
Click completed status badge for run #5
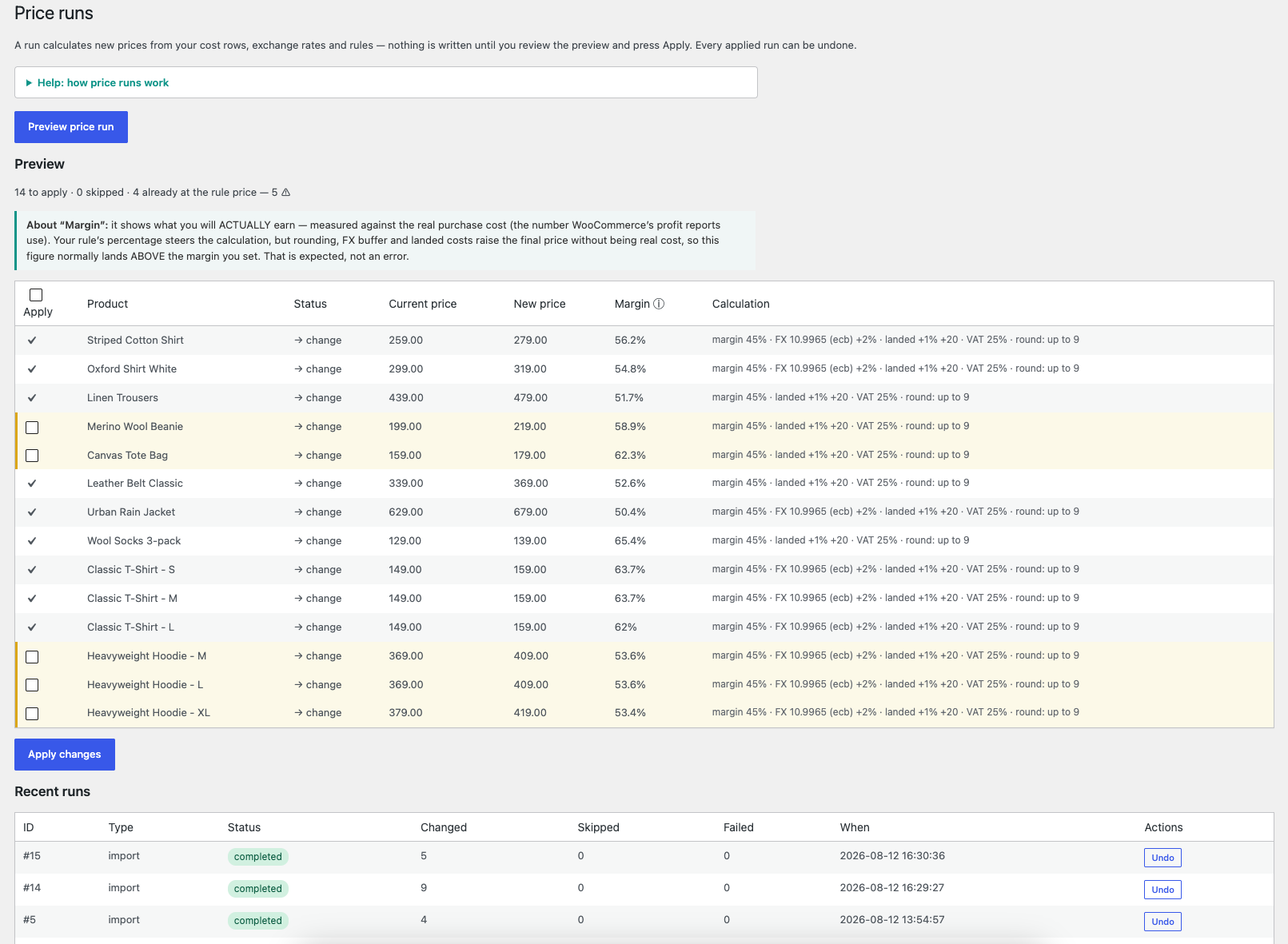pyautogui.click(x=257, y=921)
